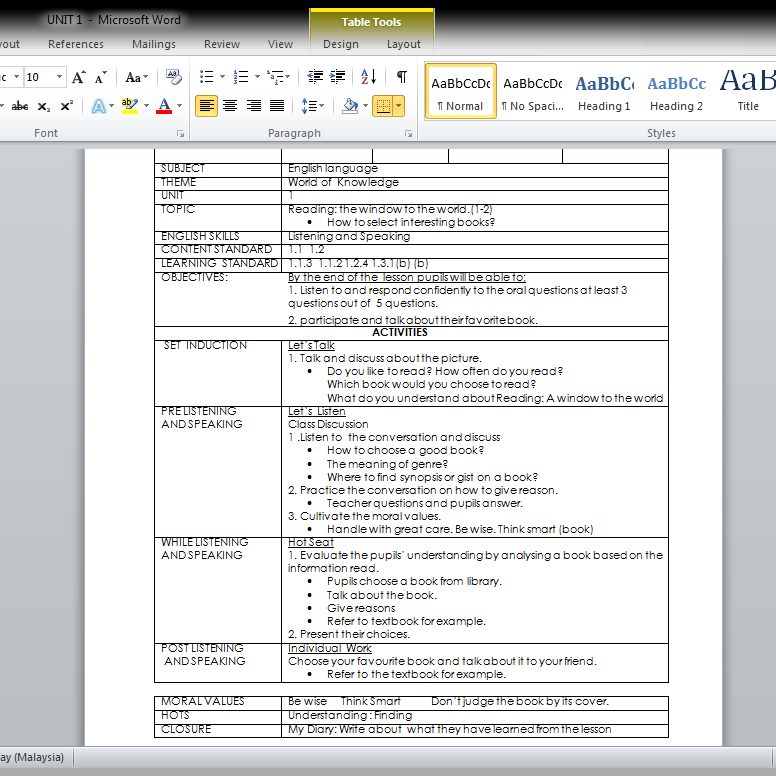Open the References tab
The width and height of the screenshot is (776, 776).
point(76,44)
